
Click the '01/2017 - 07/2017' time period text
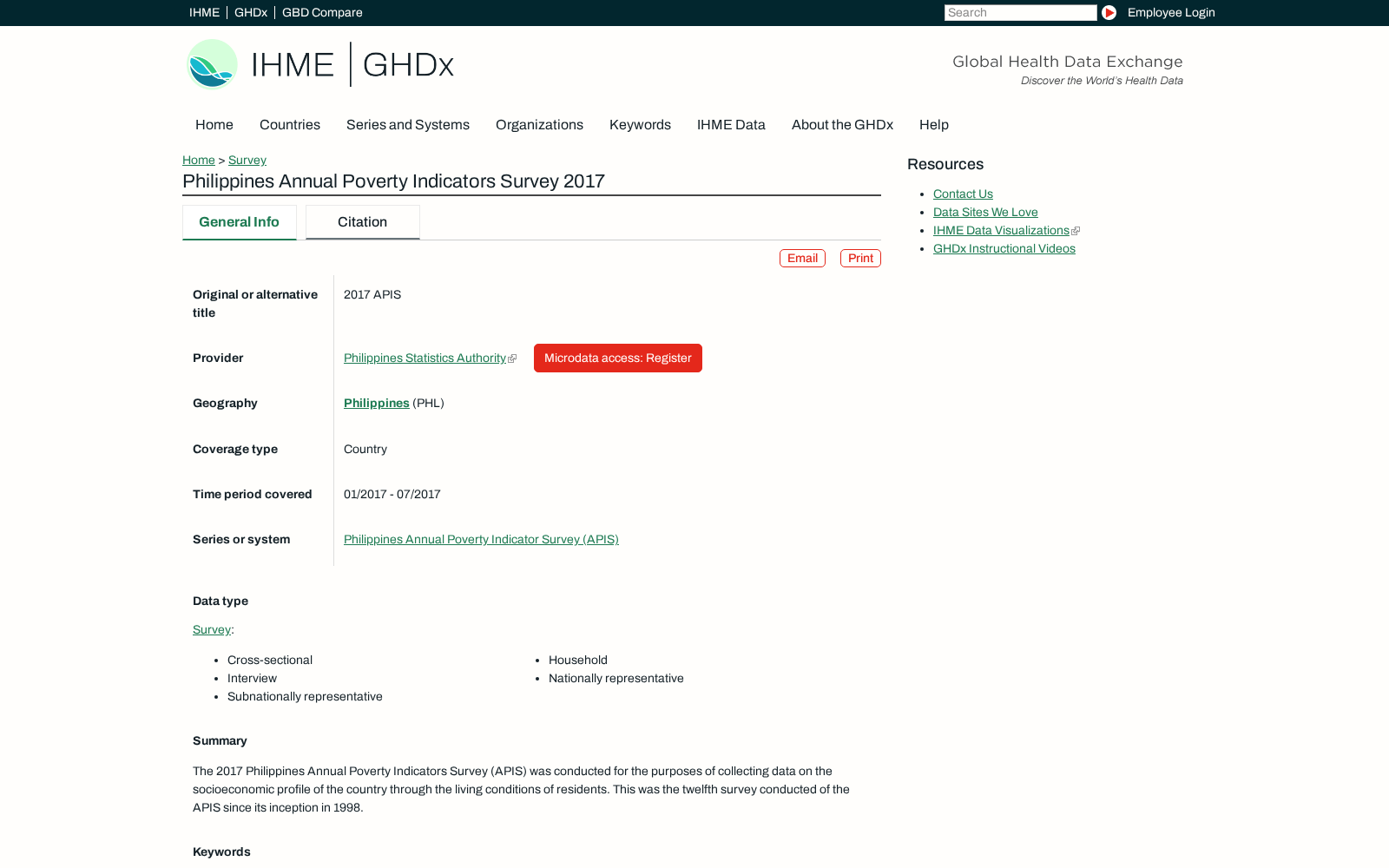click(392, 495)
